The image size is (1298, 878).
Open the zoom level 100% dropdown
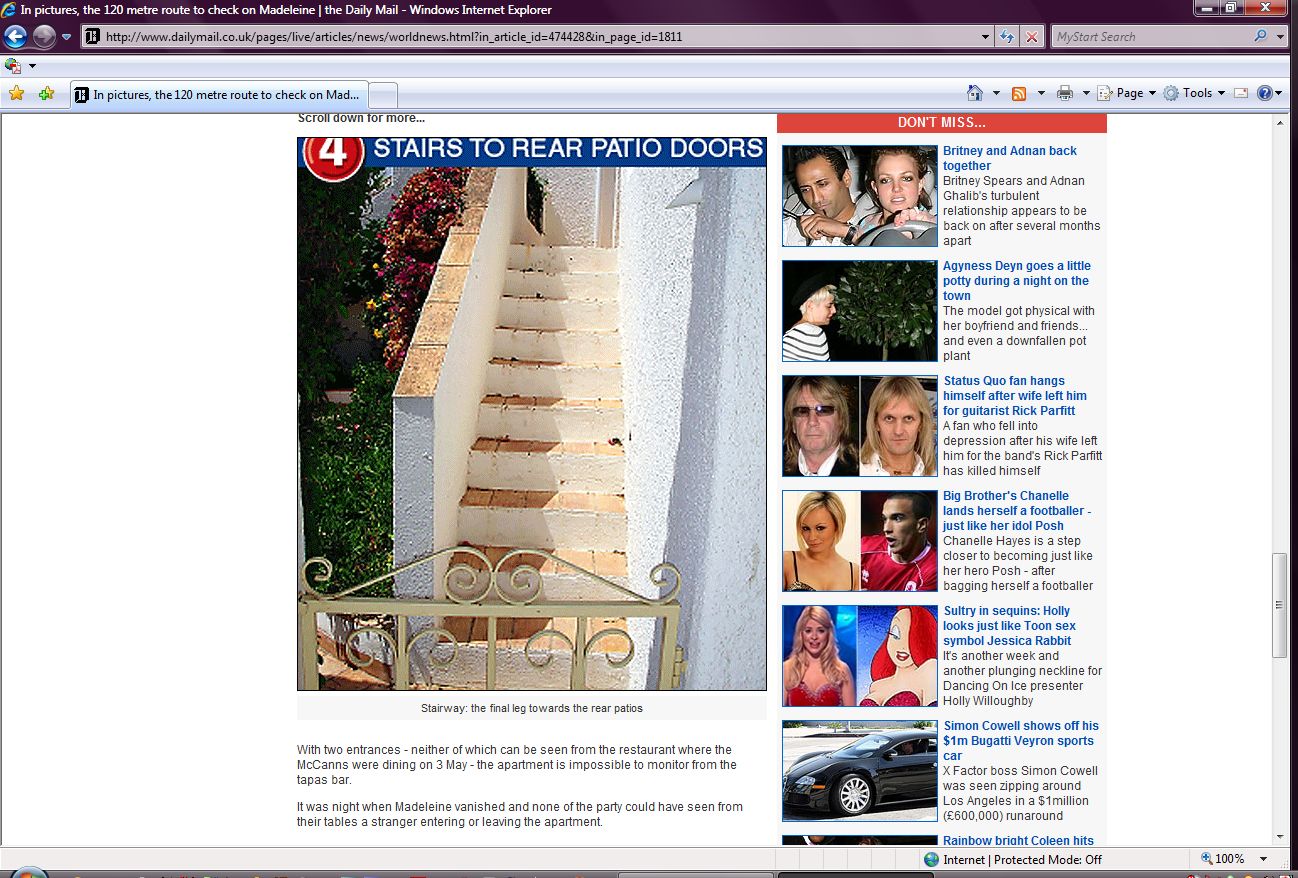pyautogui.click(x=1264, y=859)
